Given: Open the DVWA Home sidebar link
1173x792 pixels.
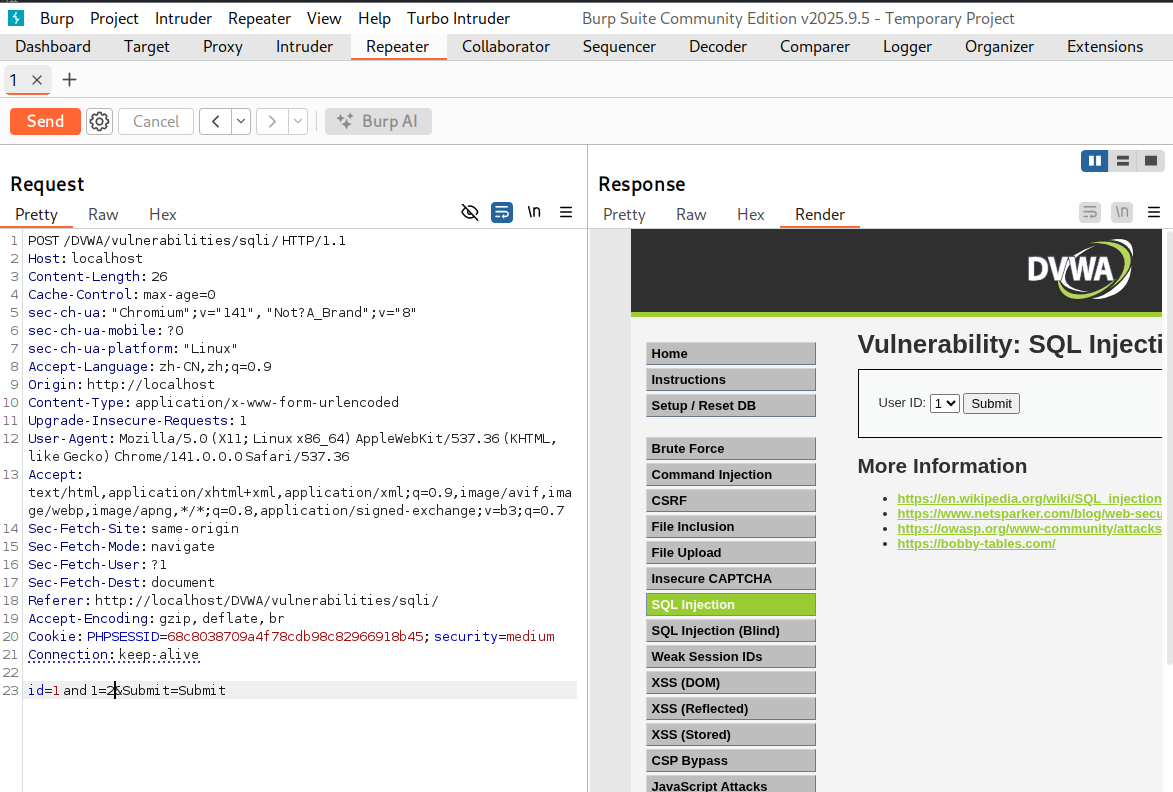Looking at the screenshot, I should point(731,354).
